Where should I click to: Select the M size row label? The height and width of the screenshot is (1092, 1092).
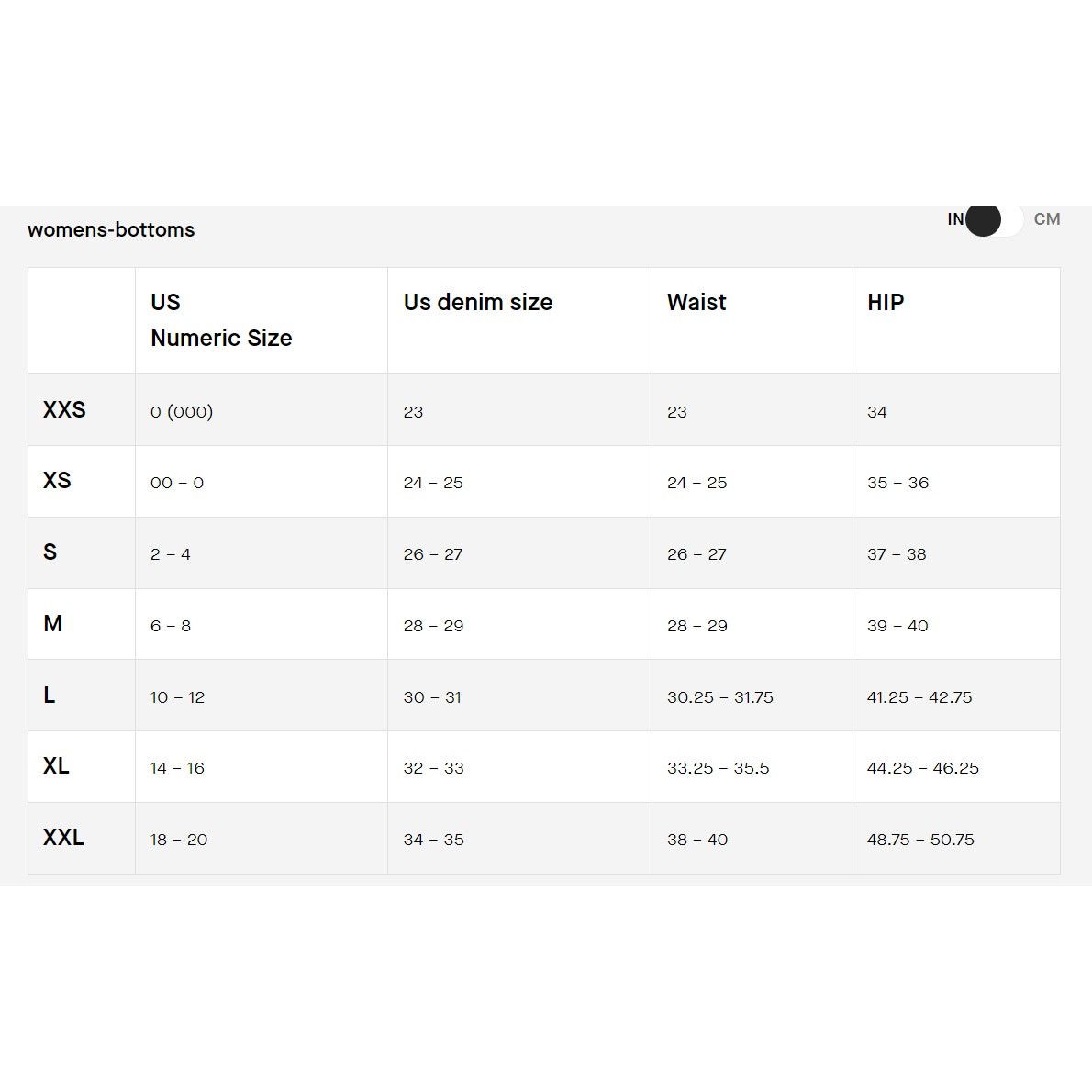click(53, 623)
